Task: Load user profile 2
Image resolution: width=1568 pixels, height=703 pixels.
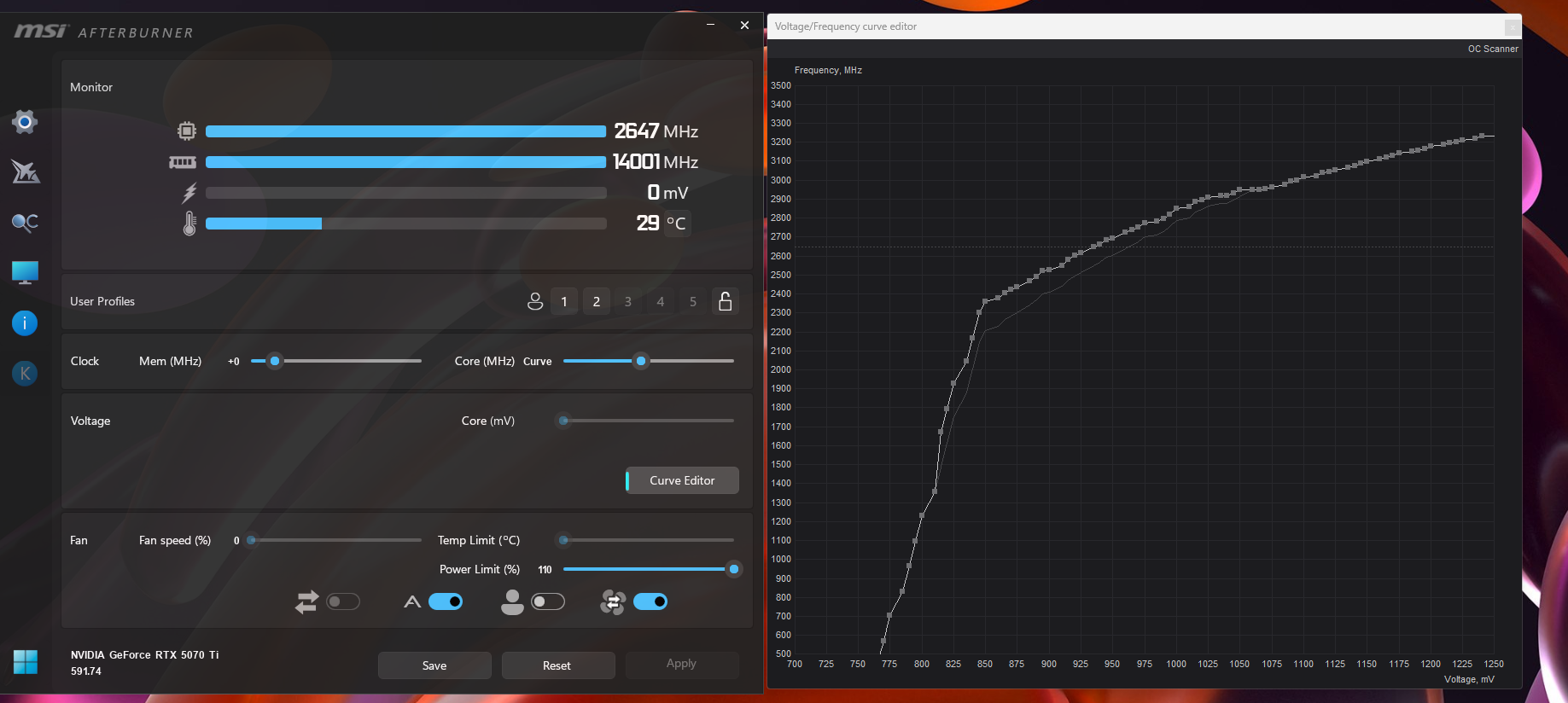Action: pyautogui.click(x=597, y=301)
